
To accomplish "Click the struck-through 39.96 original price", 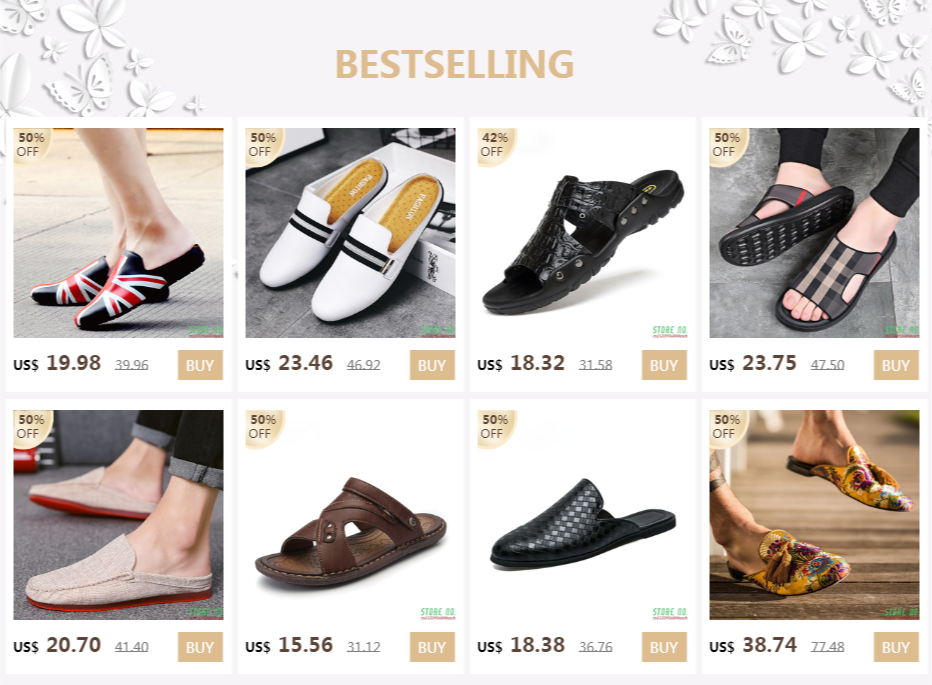I will 131,365.
